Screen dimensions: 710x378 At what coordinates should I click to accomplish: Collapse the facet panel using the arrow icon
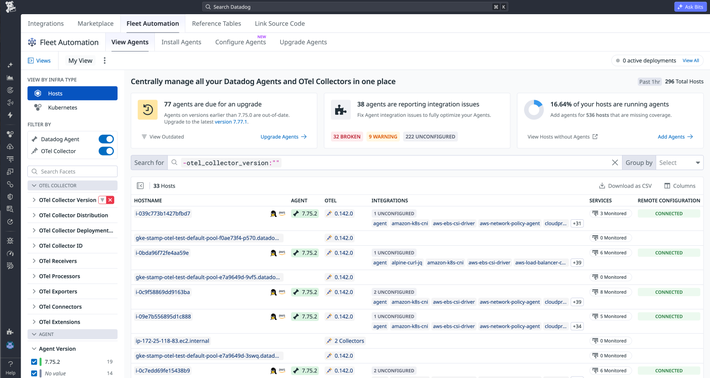coord(140,186)
